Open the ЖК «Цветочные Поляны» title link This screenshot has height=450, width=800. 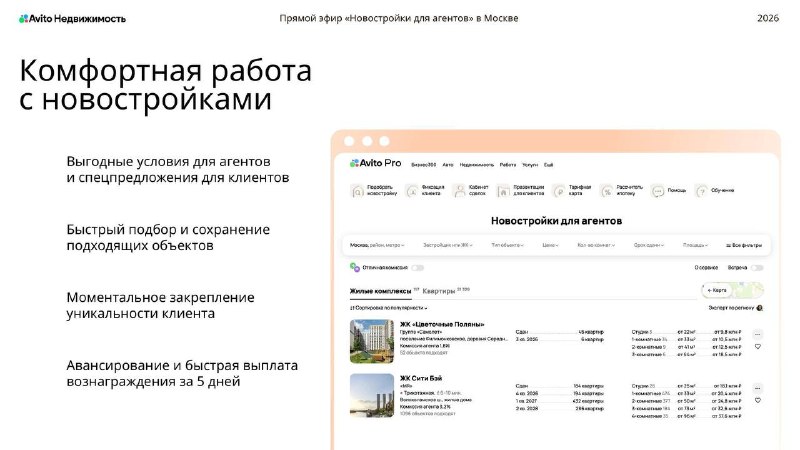(442, 324)
